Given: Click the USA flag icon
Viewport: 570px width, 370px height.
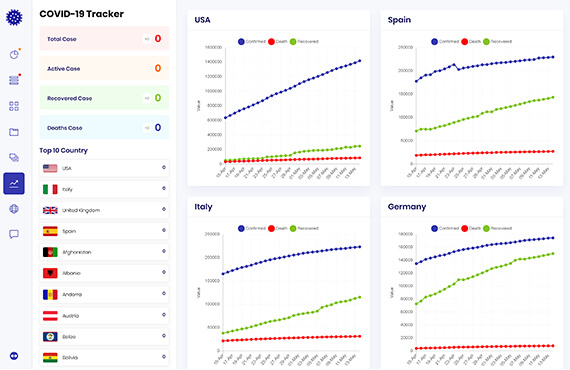Looking at the screenshot, I should pos(50,168).
